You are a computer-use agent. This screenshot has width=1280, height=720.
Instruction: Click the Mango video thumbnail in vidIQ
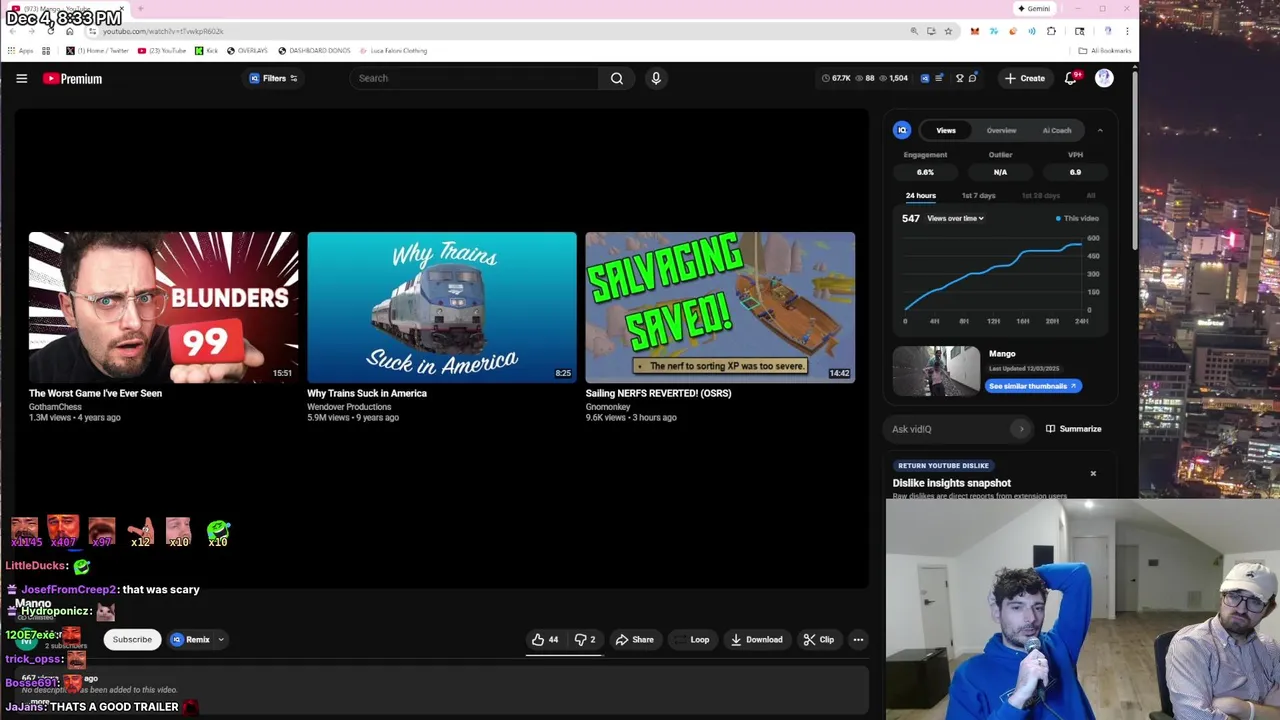937,371
